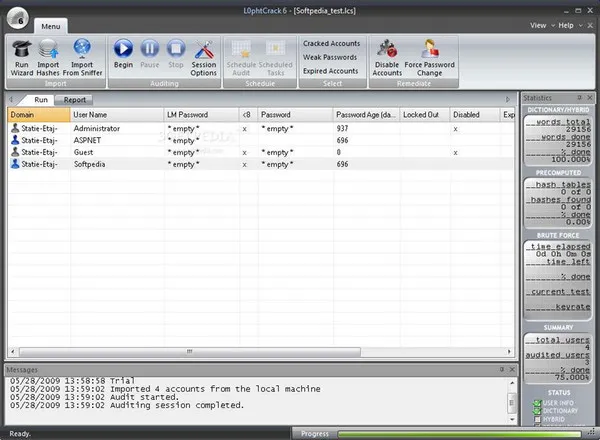
Task: Click the horizontal scrollbar left arrow
Action: coord(13,351)
